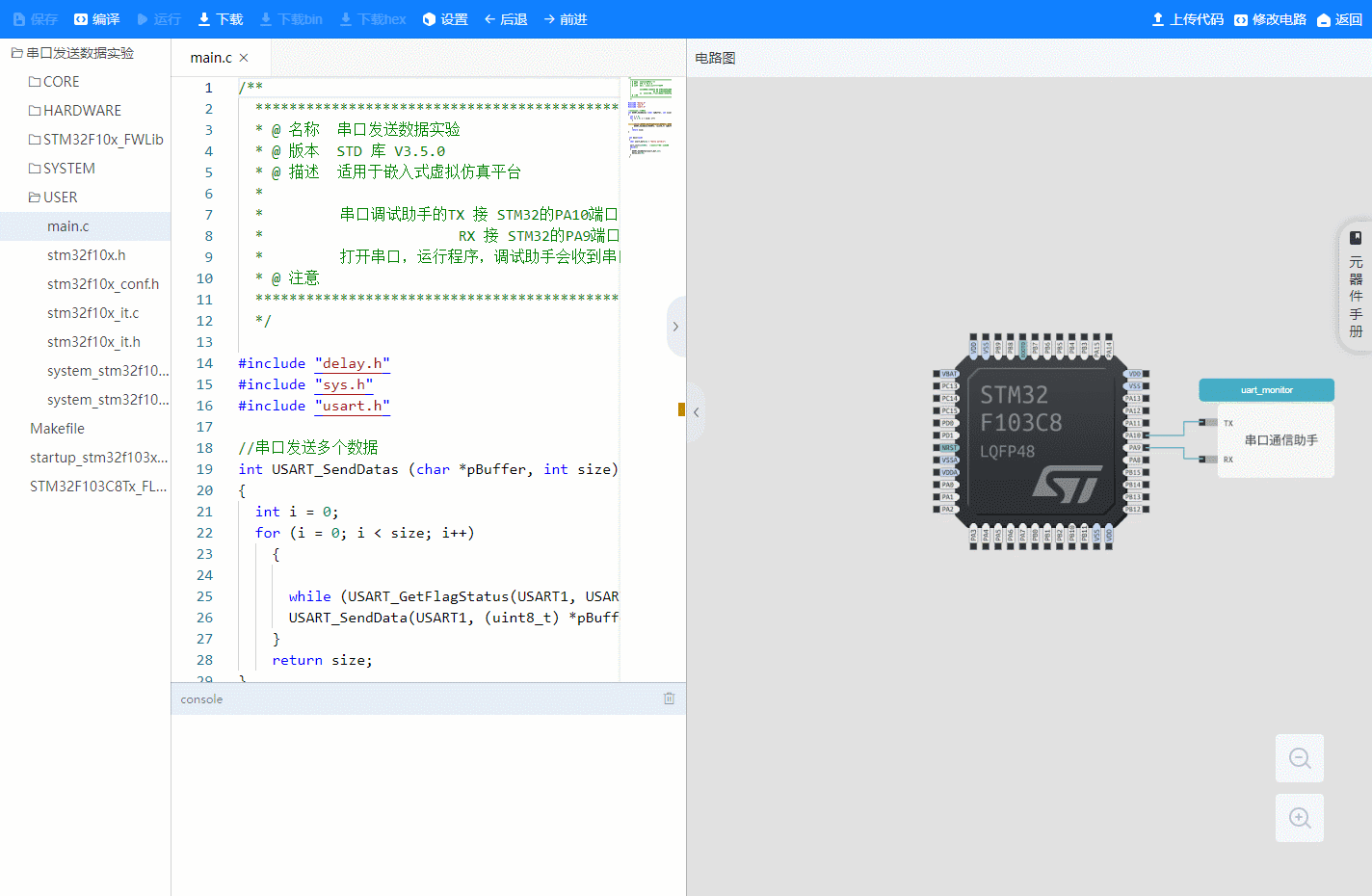Open 设置 settings
The width and height of the screenshot is (1372, 896).
445,19
